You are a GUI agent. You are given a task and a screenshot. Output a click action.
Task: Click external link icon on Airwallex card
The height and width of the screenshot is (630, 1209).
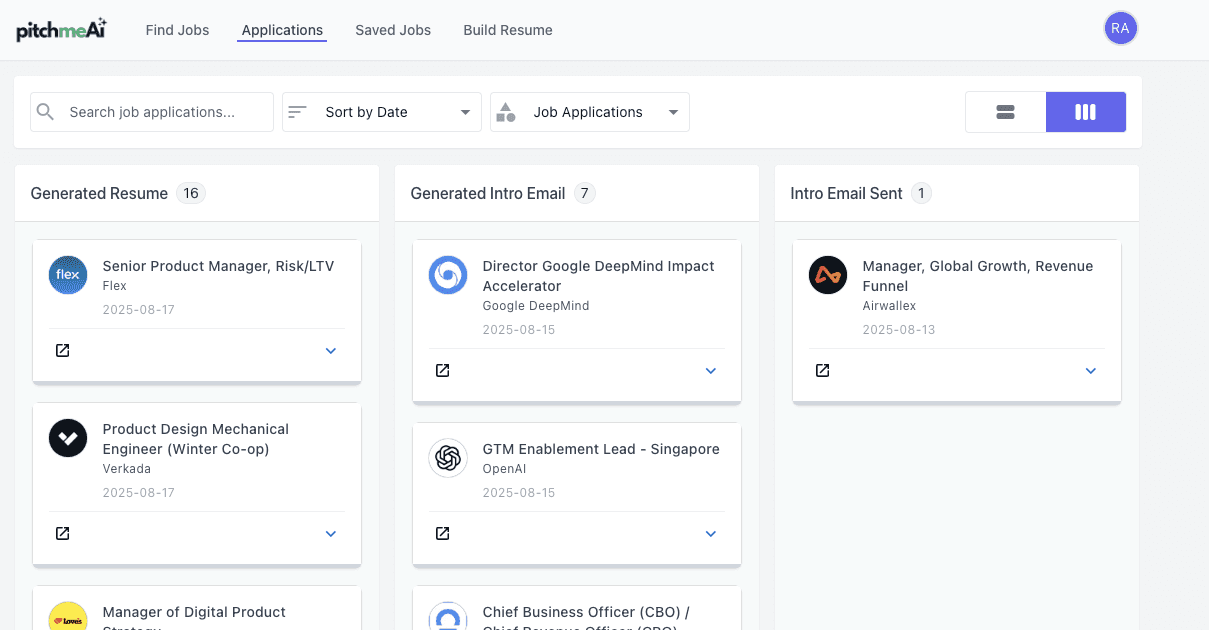[821, 370]
